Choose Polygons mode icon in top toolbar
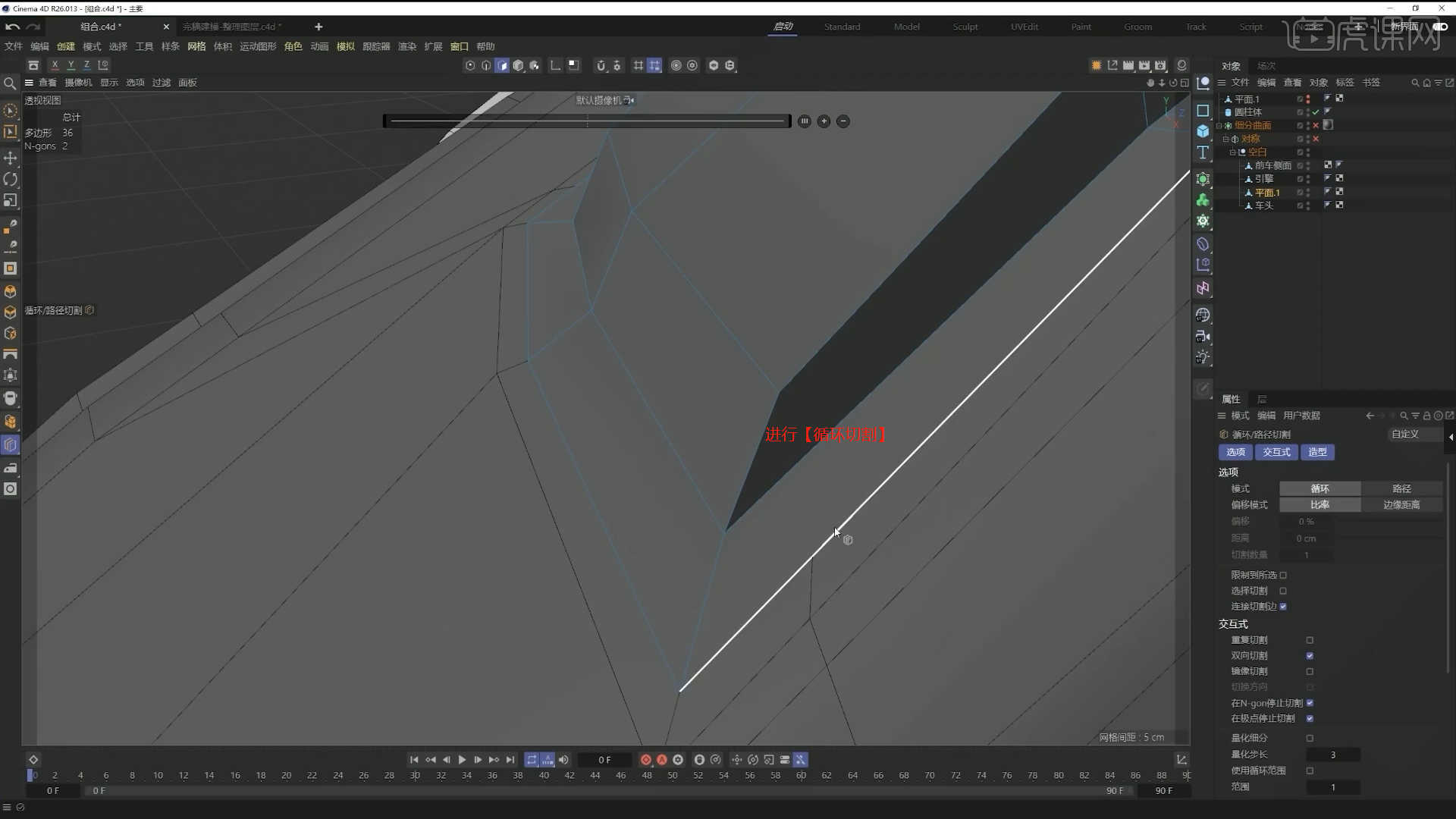Image resolution: width=1456 pixels, height=819 pixels. tap(502, 66)
